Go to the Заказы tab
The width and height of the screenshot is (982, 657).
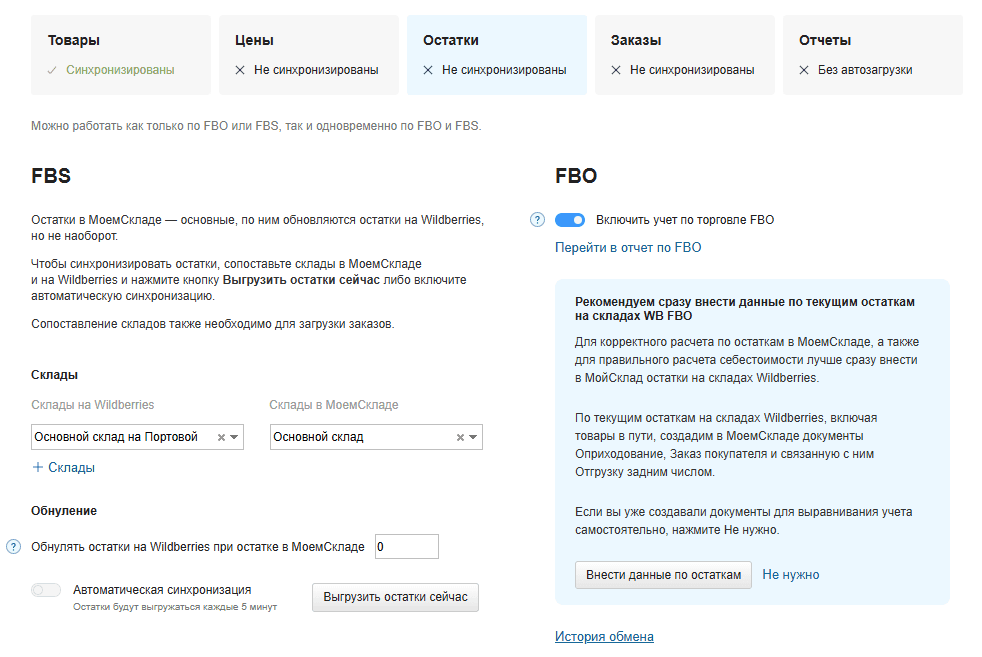(x=685, y=55)
